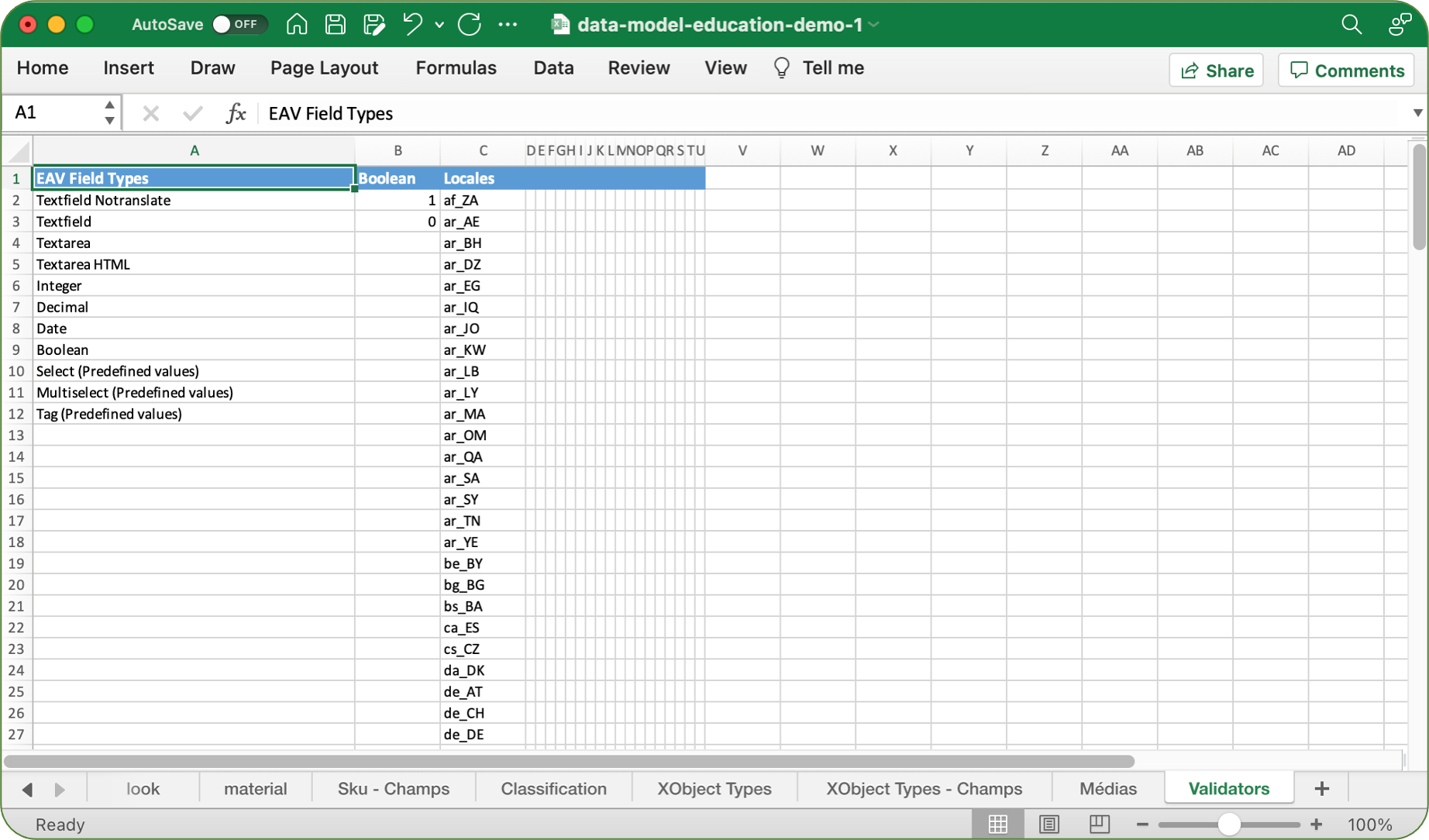
Task: Click the insert function fx icon
Action: (x=236, y=114)
